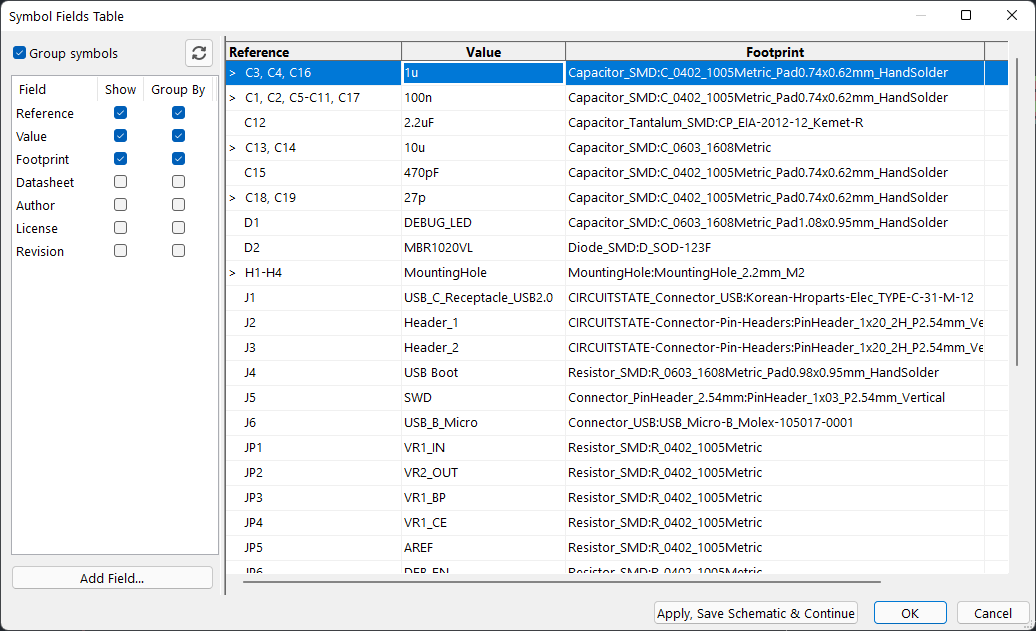Image resolution: width=1036 pixels, height=631 pixels.
Task: Uncheck Group By for the Reference field
Action: [178, 113]
